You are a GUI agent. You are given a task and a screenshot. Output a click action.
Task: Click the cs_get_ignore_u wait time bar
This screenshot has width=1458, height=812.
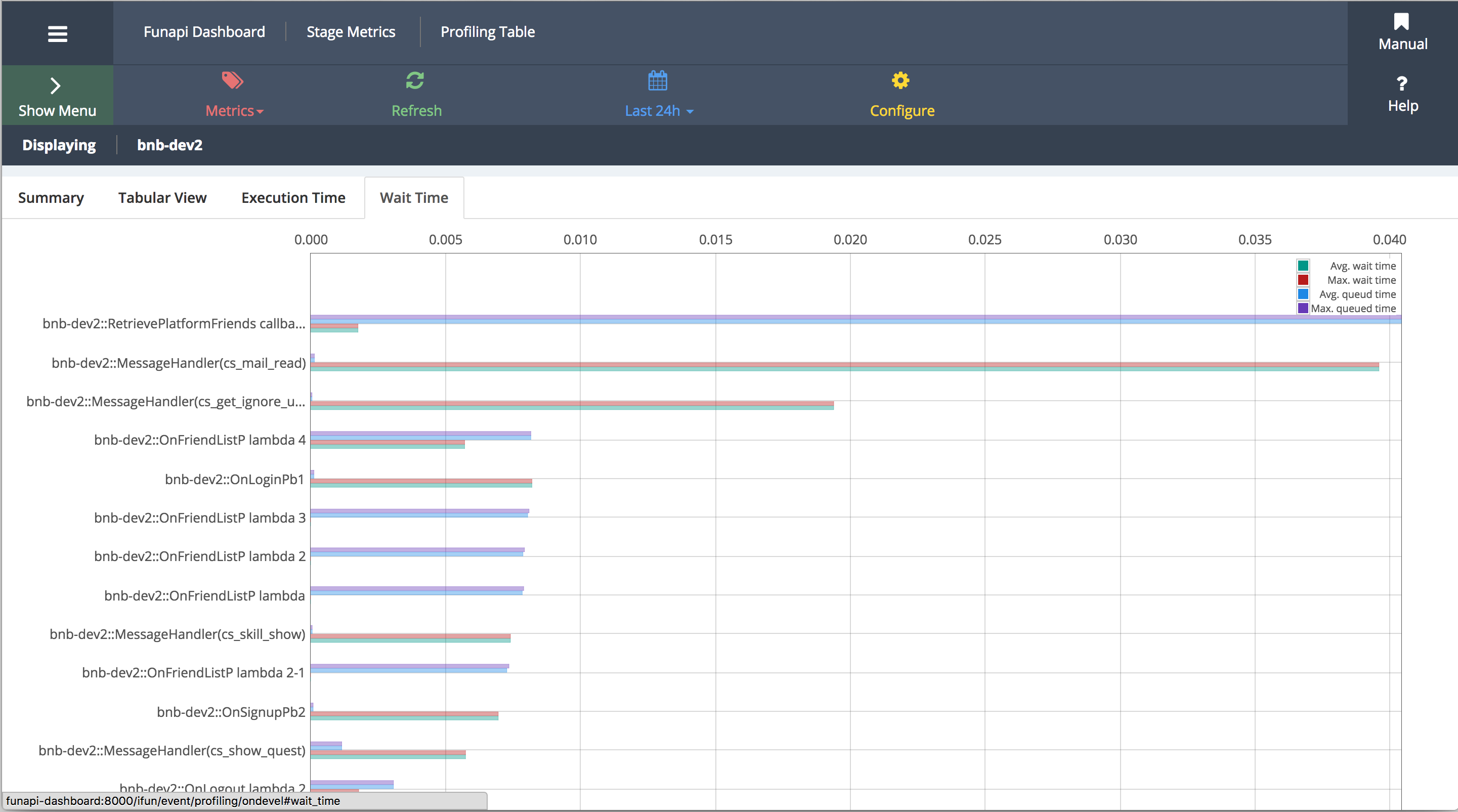click(572, 405)
